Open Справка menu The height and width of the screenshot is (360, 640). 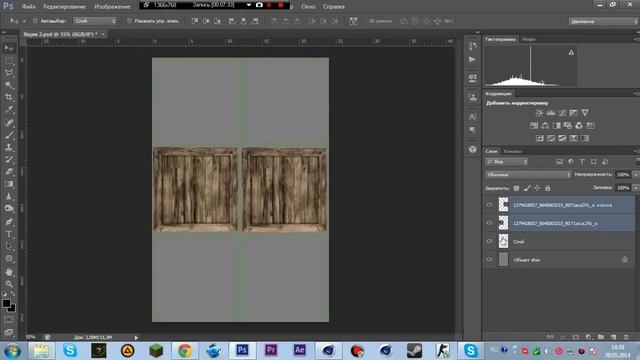tap(333, 7)
